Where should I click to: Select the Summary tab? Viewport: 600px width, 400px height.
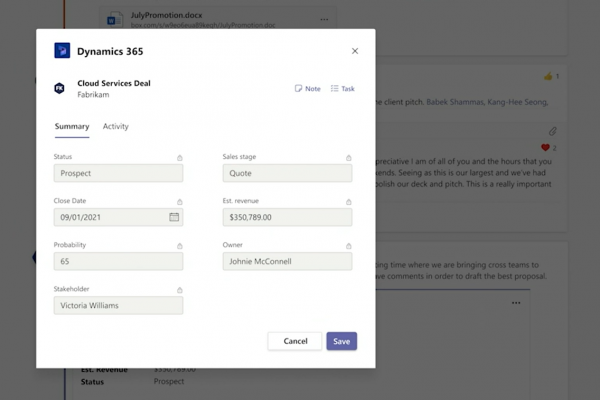coord(72,126)
